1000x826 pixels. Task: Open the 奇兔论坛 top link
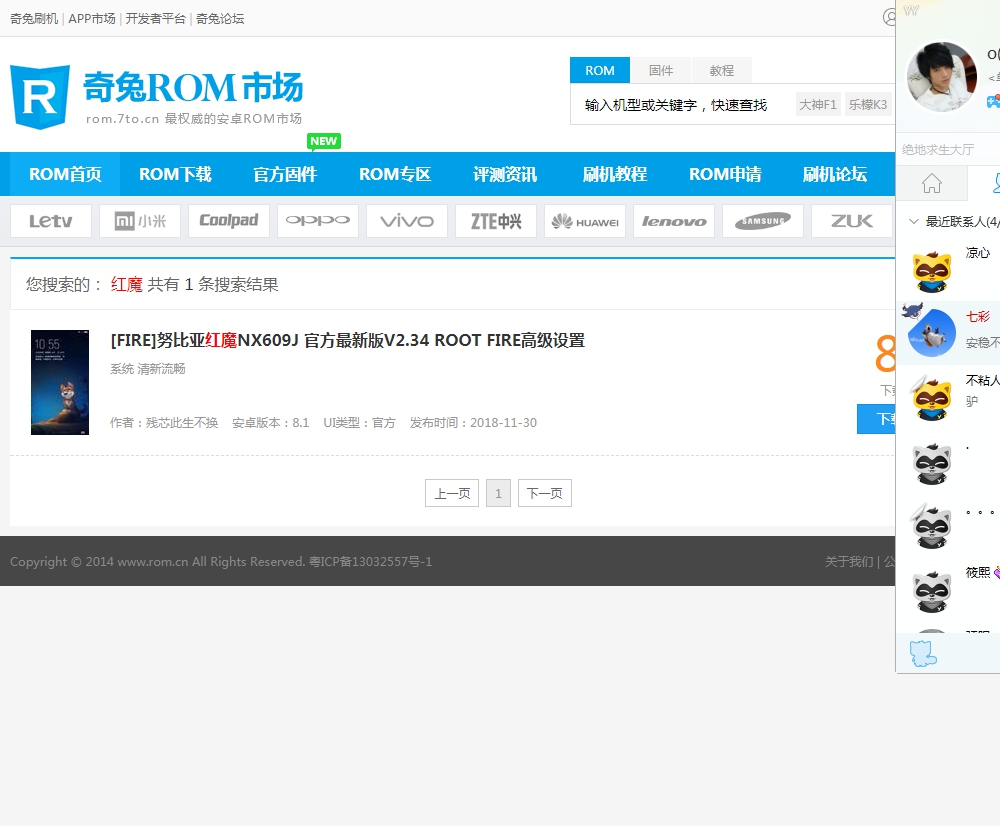[220, 18]
